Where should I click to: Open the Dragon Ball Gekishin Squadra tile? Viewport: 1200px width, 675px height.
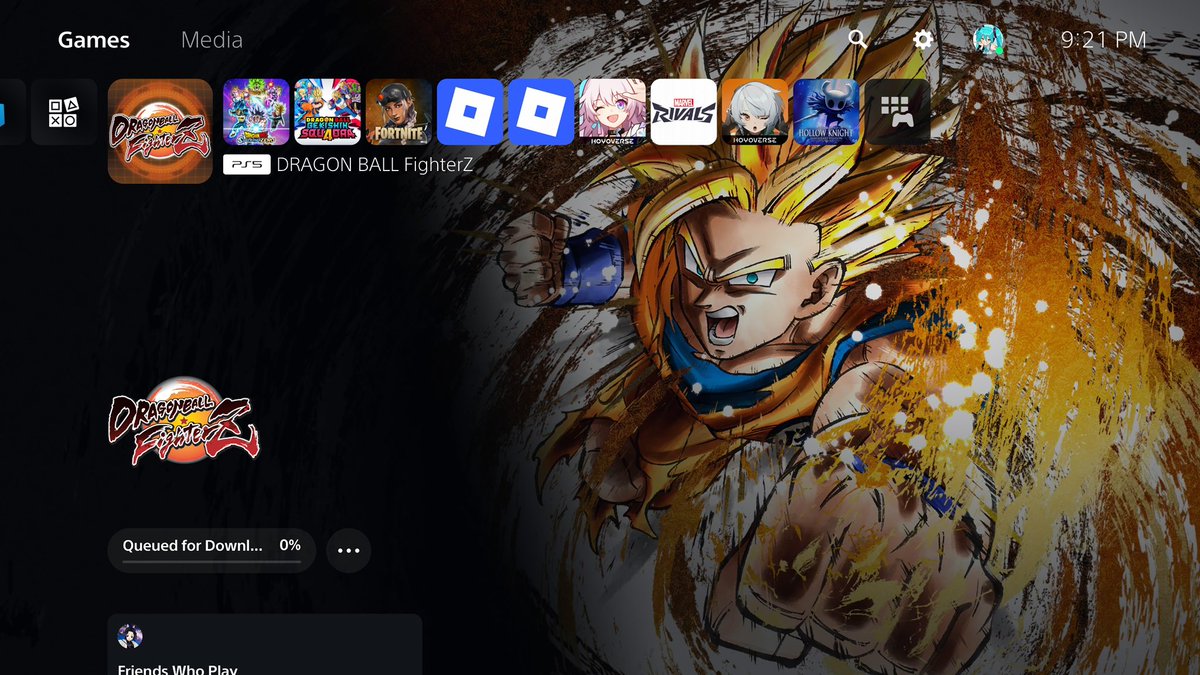click(x=327, y=112)
